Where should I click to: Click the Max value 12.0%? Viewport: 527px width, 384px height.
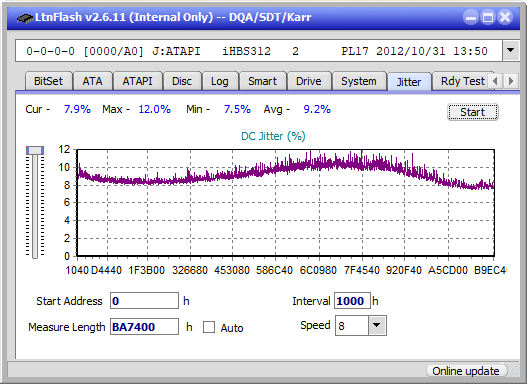tap(155, 109)
